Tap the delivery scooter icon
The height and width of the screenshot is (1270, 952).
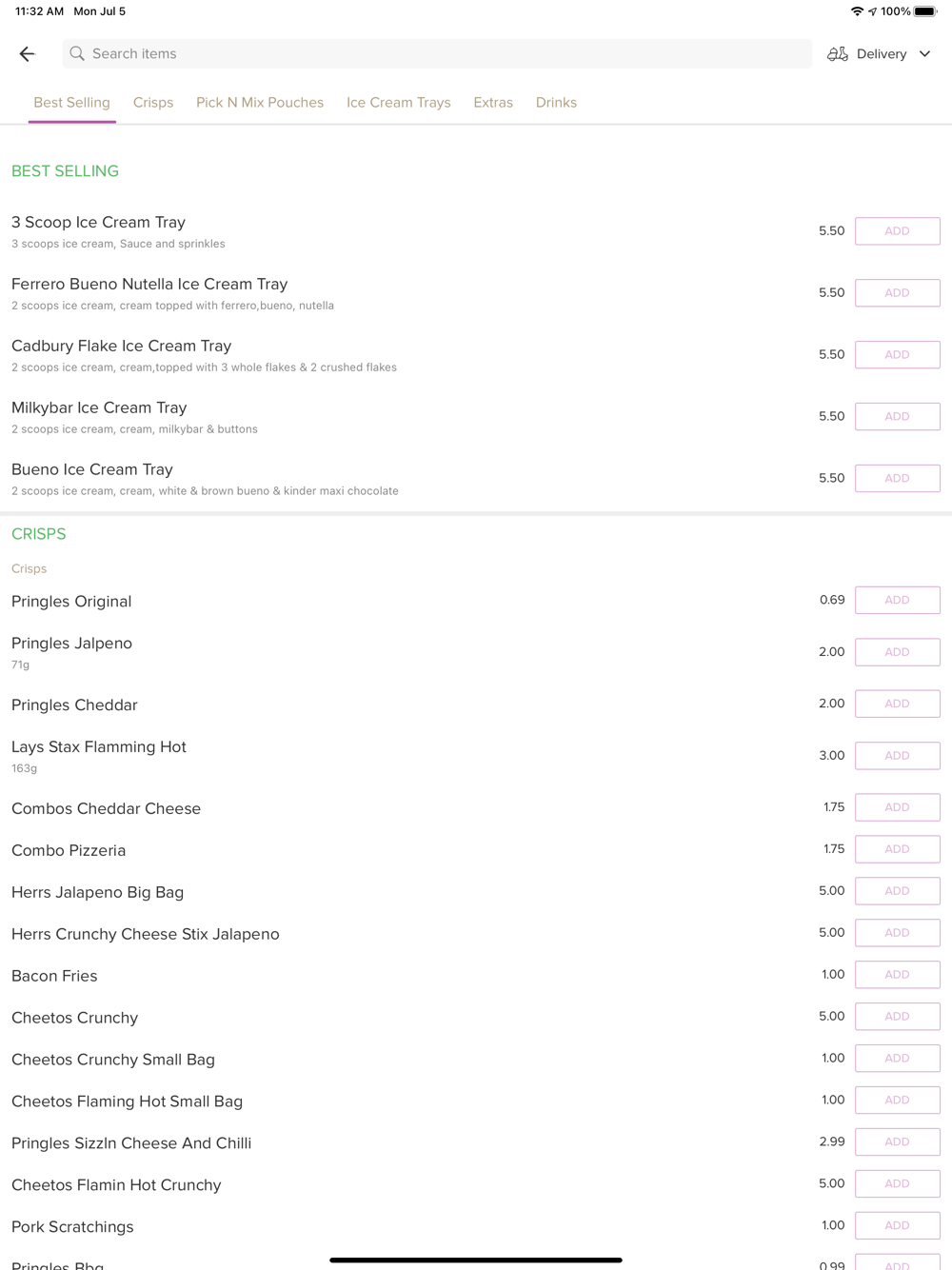[x=837, y=54]
